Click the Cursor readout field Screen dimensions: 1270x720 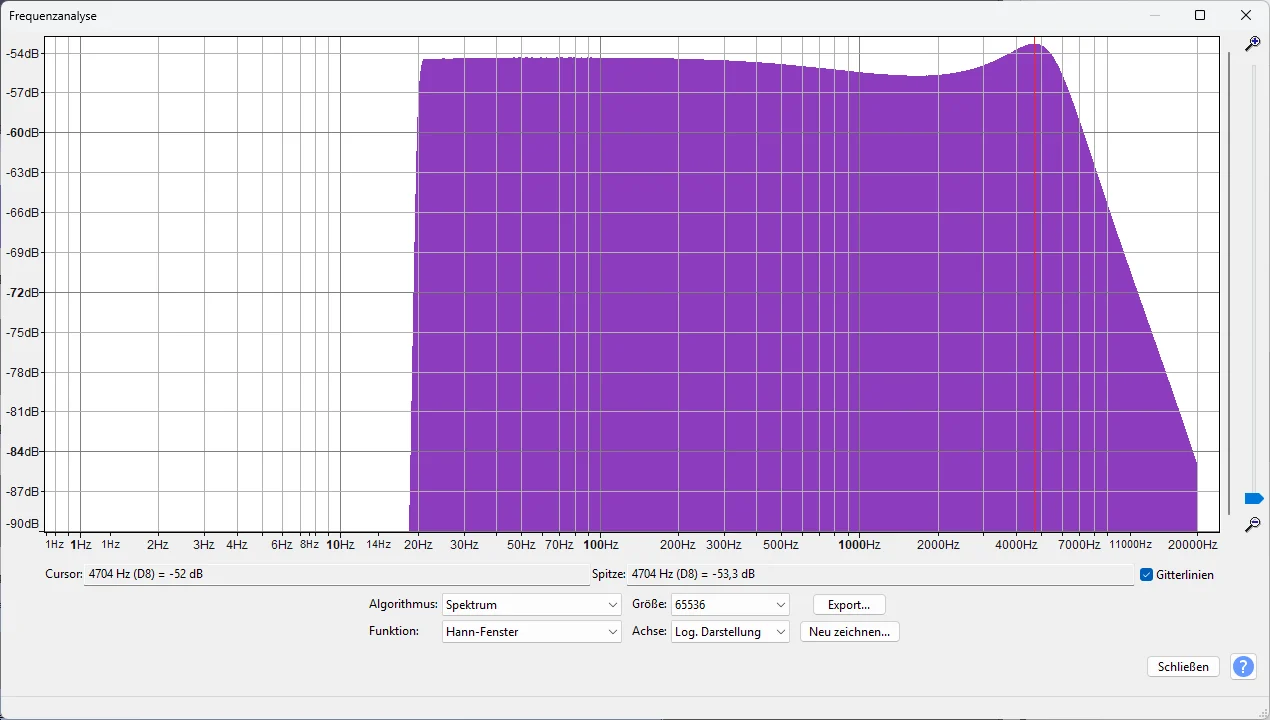point(336,575)
